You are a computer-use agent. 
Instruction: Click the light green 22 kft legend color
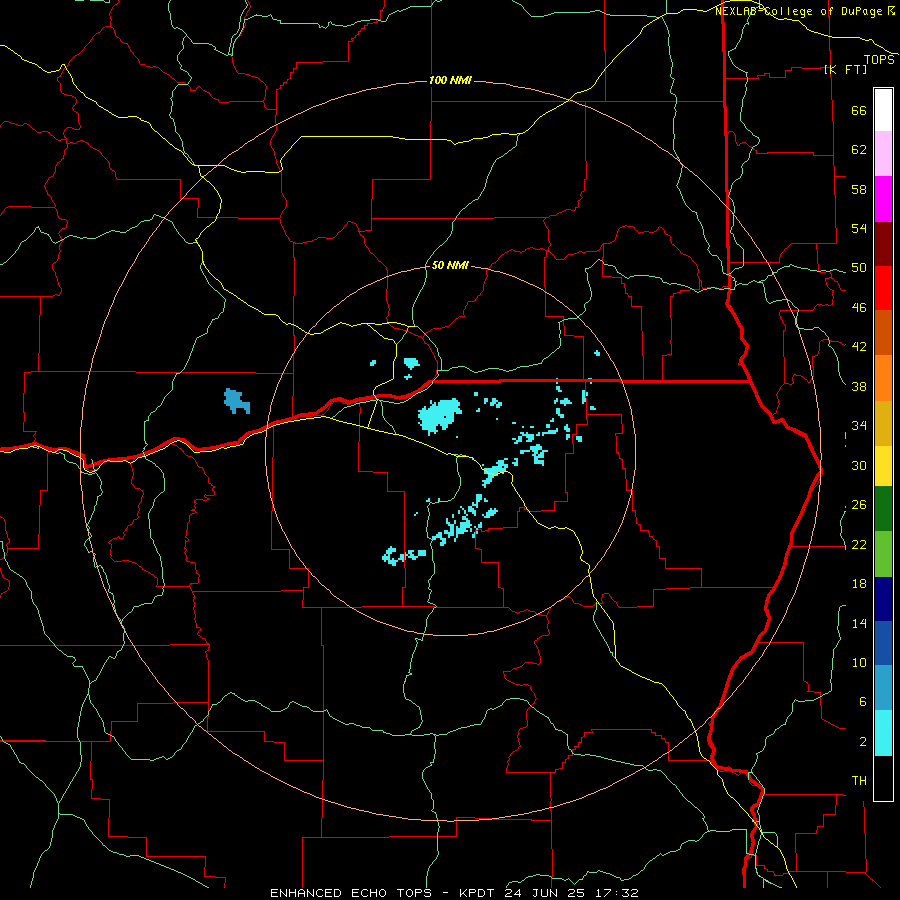883,554
